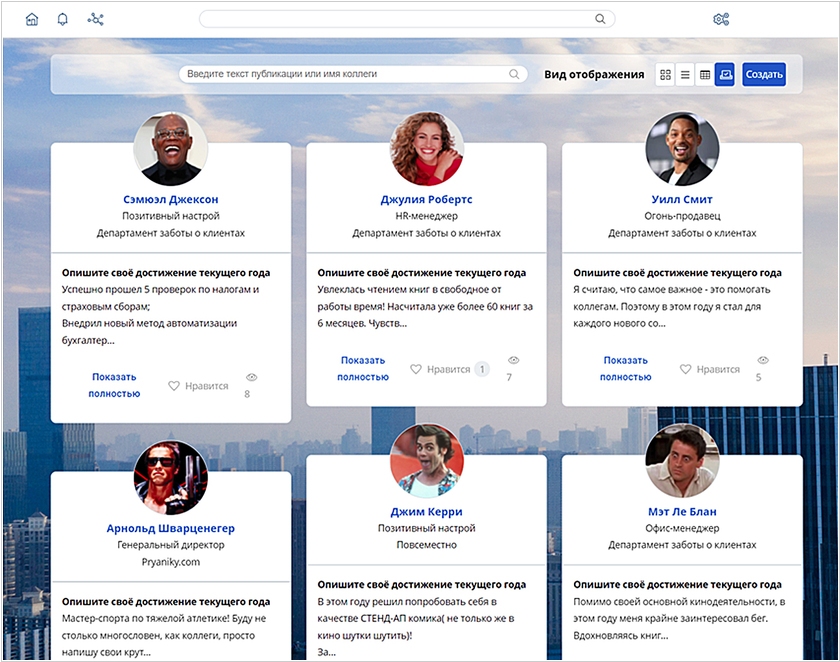Select the card display view
Image resolution: width=840 pixels, height=662 pixels.
(x=725, y=74)
